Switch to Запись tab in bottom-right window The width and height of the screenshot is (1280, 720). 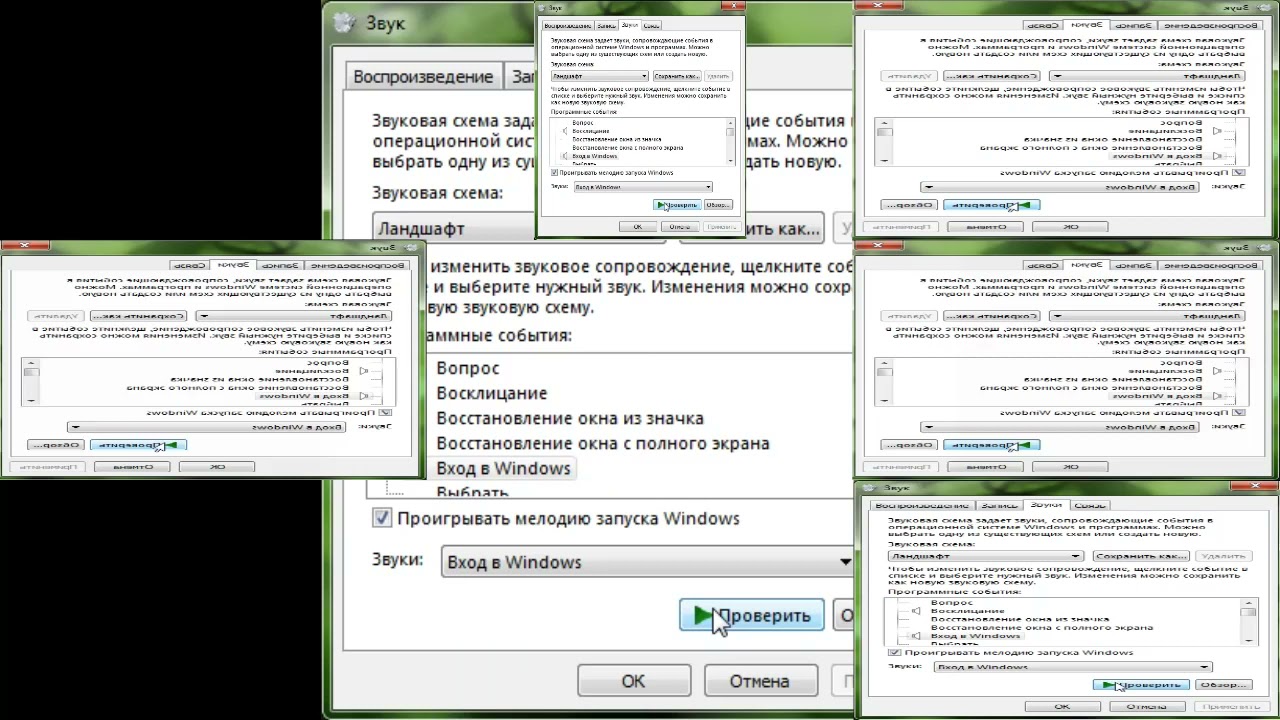click(1000, 506)
